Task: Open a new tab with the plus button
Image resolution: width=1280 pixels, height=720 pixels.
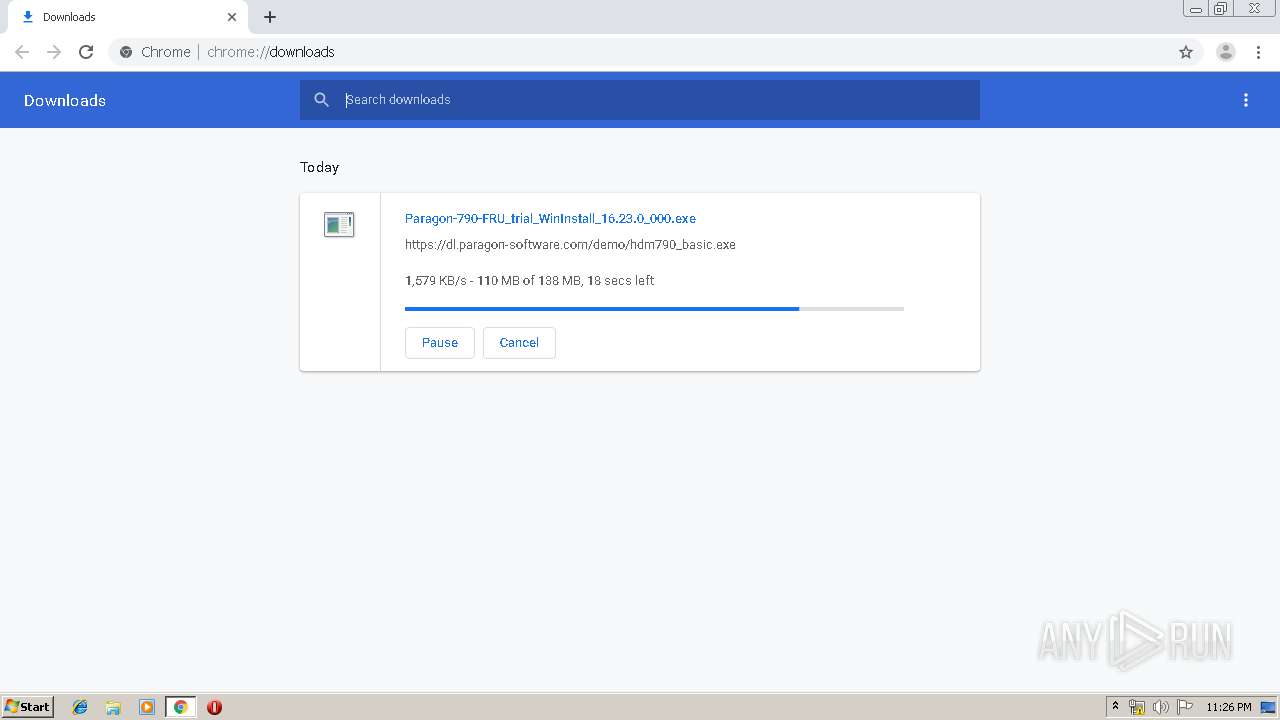Action: [270, 17]
